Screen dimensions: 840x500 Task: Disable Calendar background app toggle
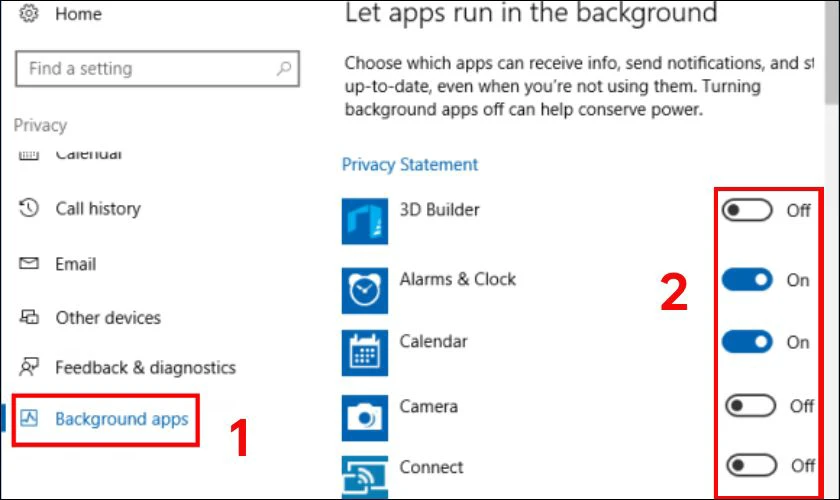(747, 342)
